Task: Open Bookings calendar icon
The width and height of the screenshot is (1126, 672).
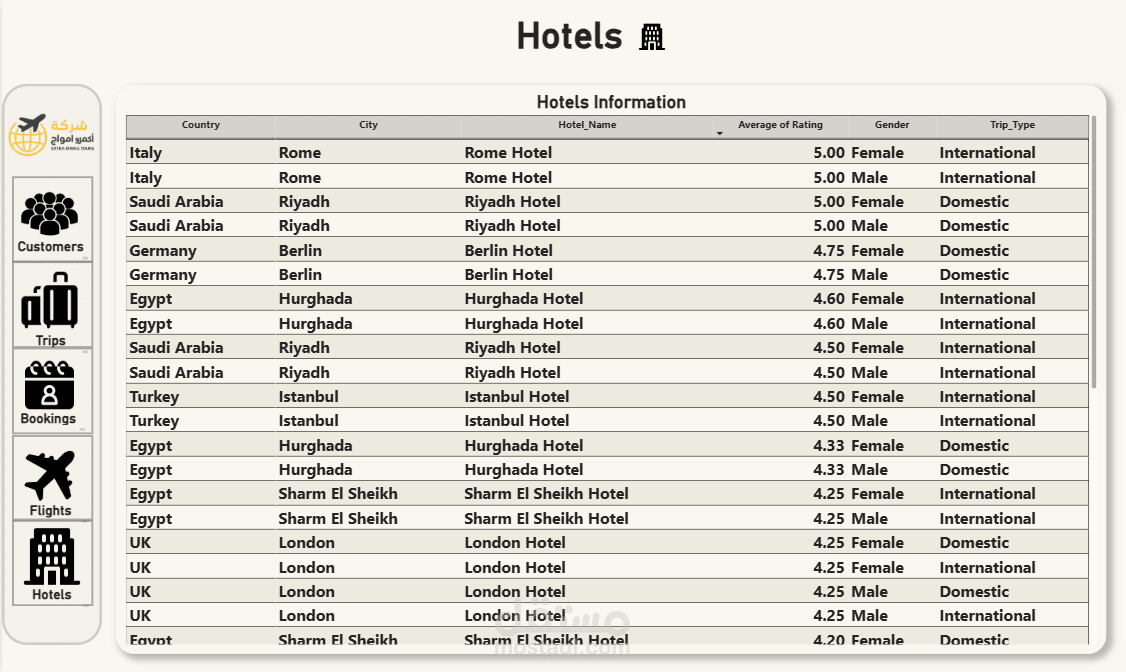Action: coord(50,386)
